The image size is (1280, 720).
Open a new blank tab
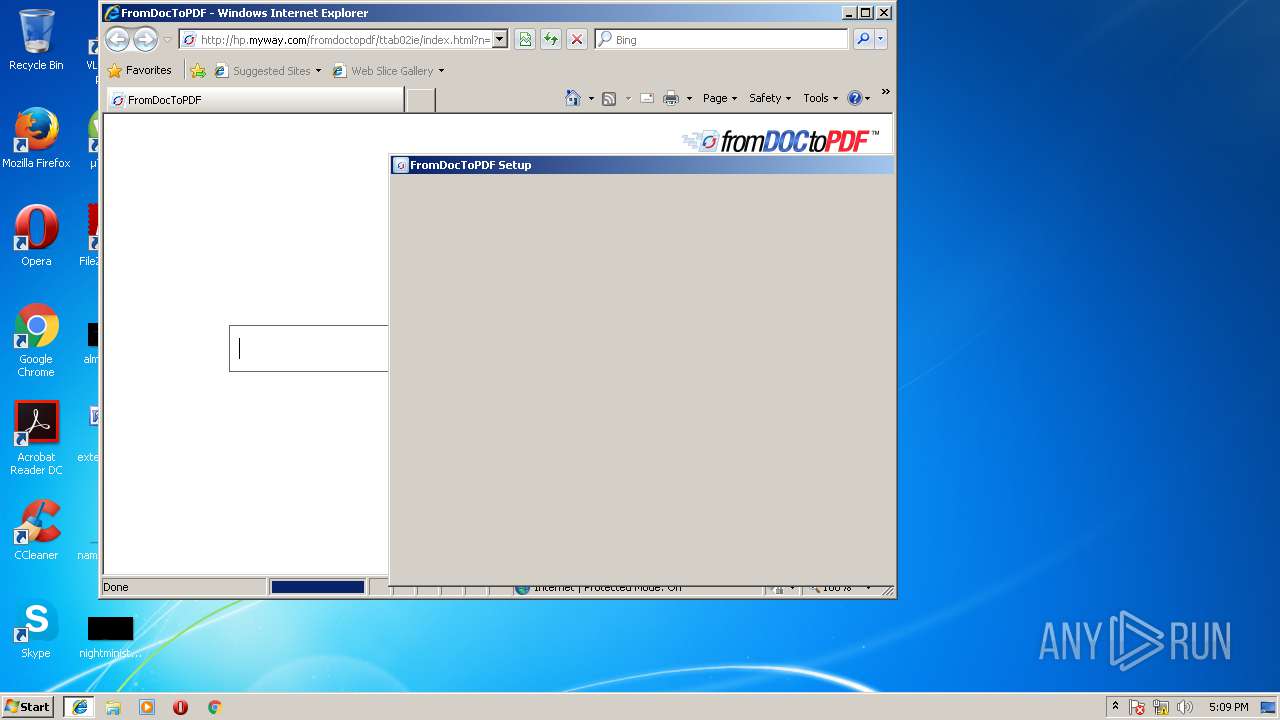(x=421, y=100)
